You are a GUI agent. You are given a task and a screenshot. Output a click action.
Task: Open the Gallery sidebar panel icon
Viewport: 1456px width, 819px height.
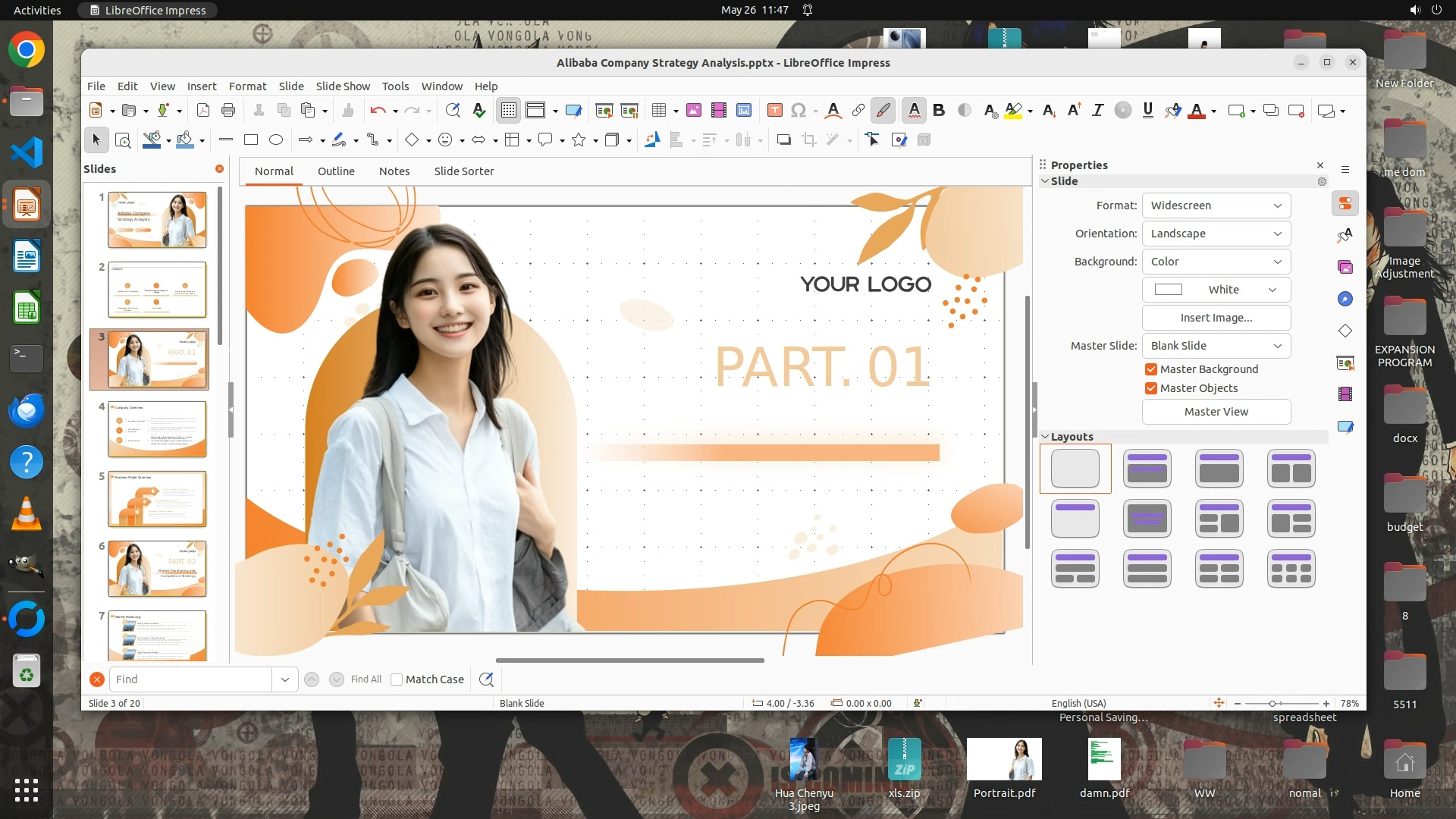(x=1345, y=267)
